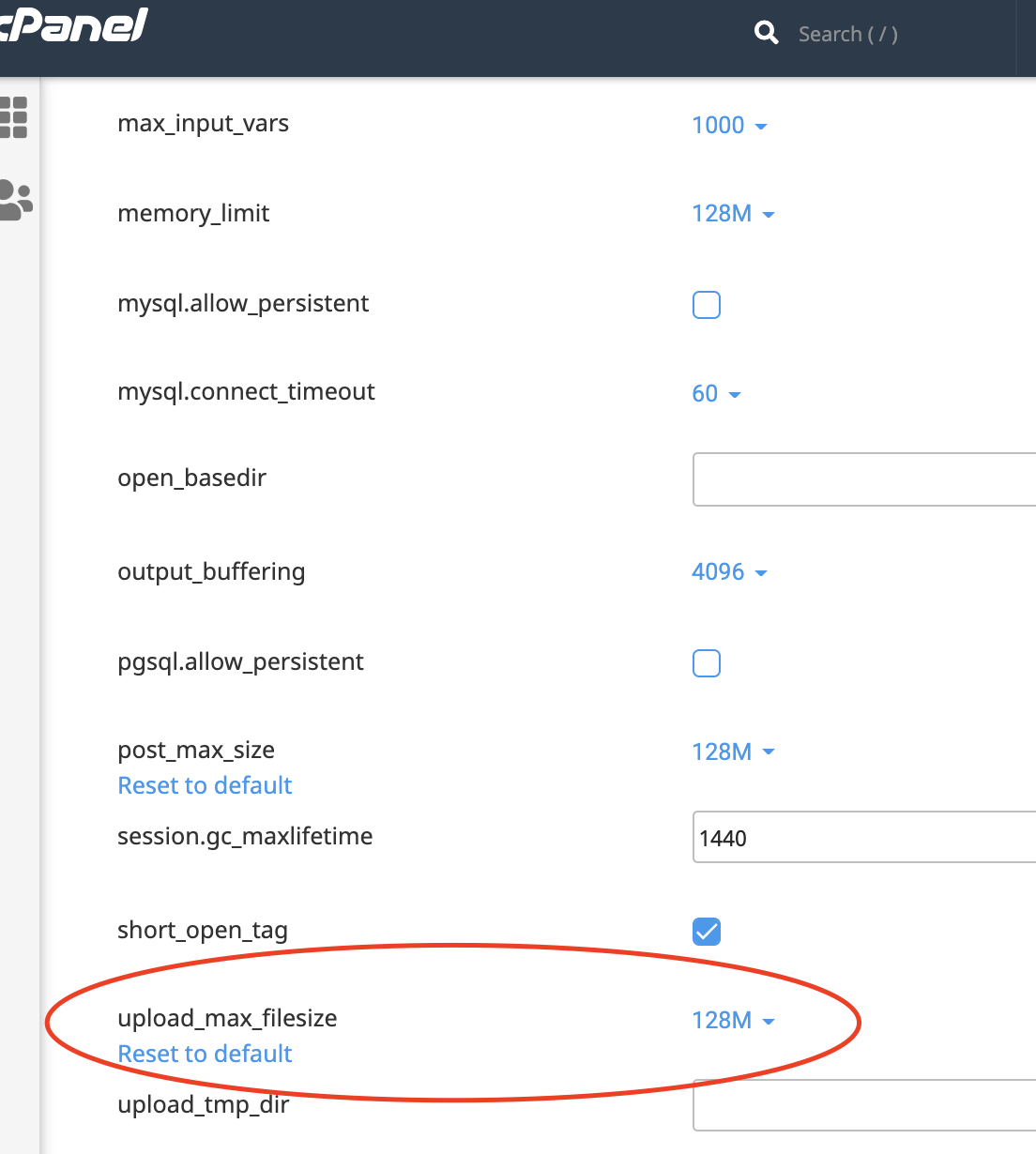Select the User Manager icon in sidebar

(15, 199)
